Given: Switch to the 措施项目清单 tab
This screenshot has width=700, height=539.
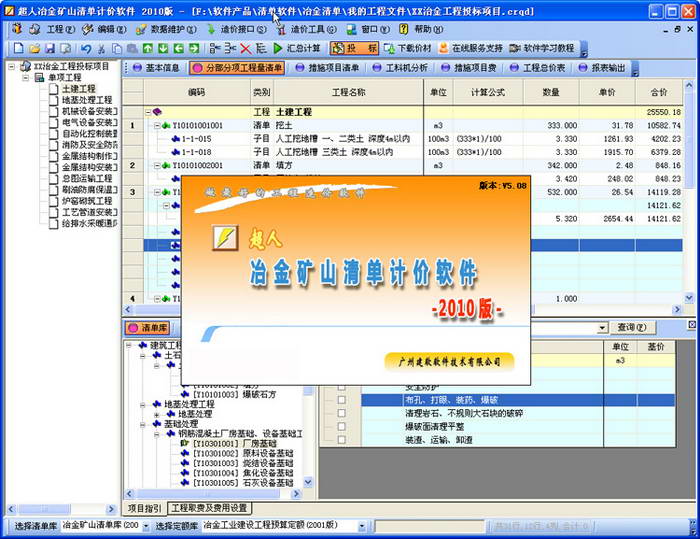Looking at the screenshot, I should pos(327,68).
